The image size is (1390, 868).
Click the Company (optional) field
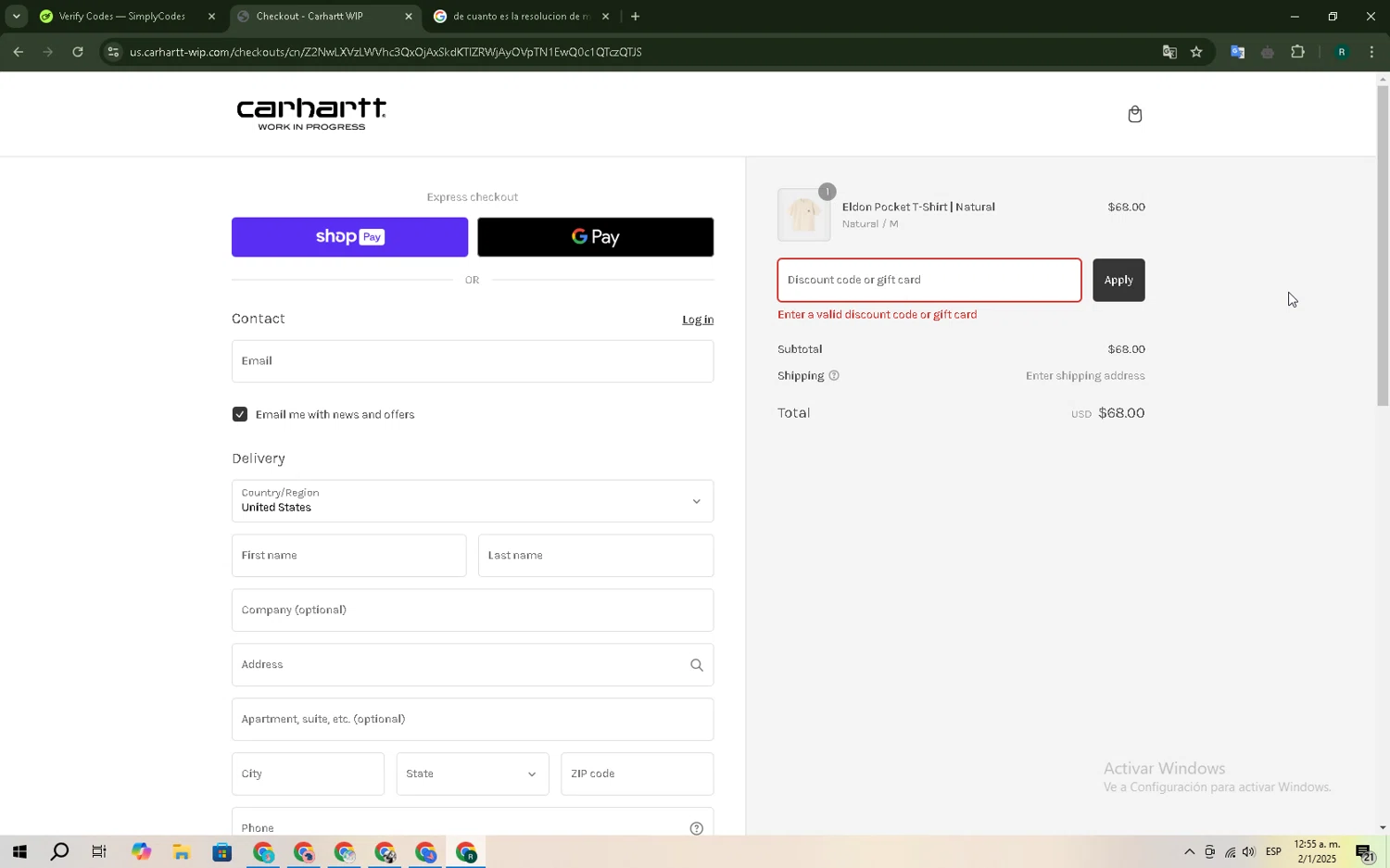point(473,610)
